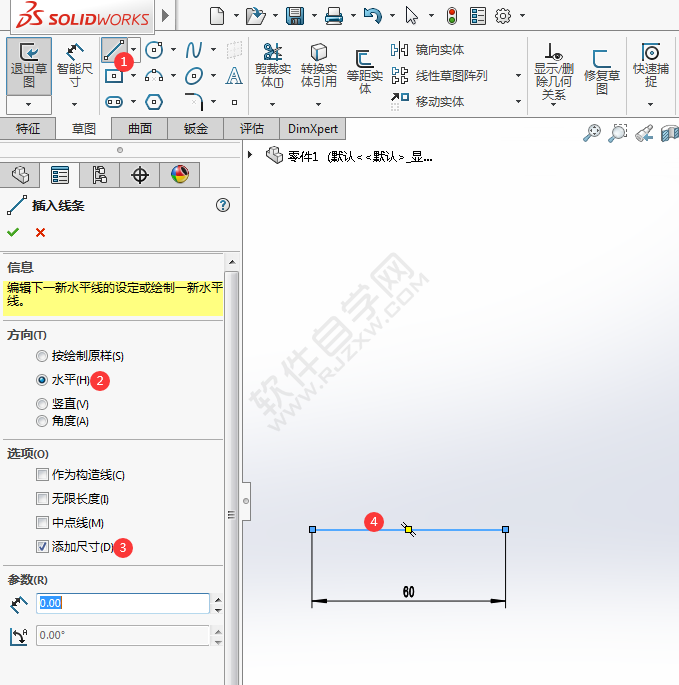The image size is (679, 685).
Task: Select the Circle sketch tool
Action: [154, 50]
